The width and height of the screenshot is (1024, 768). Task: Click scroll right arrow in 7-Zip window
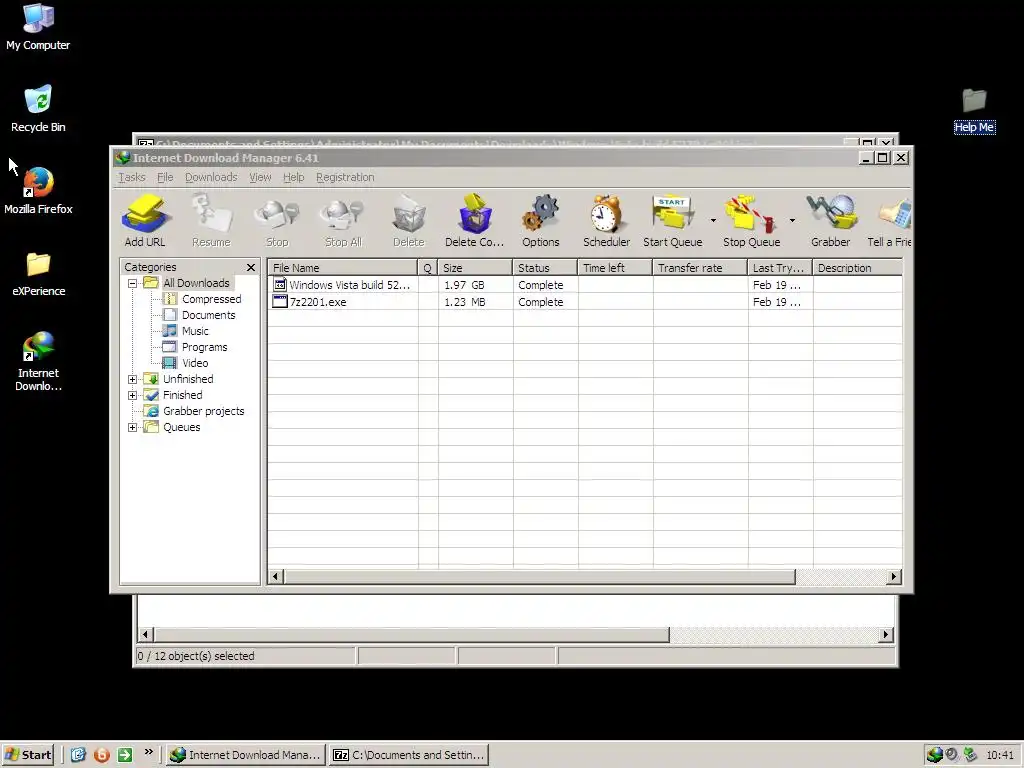coord(886,634)
